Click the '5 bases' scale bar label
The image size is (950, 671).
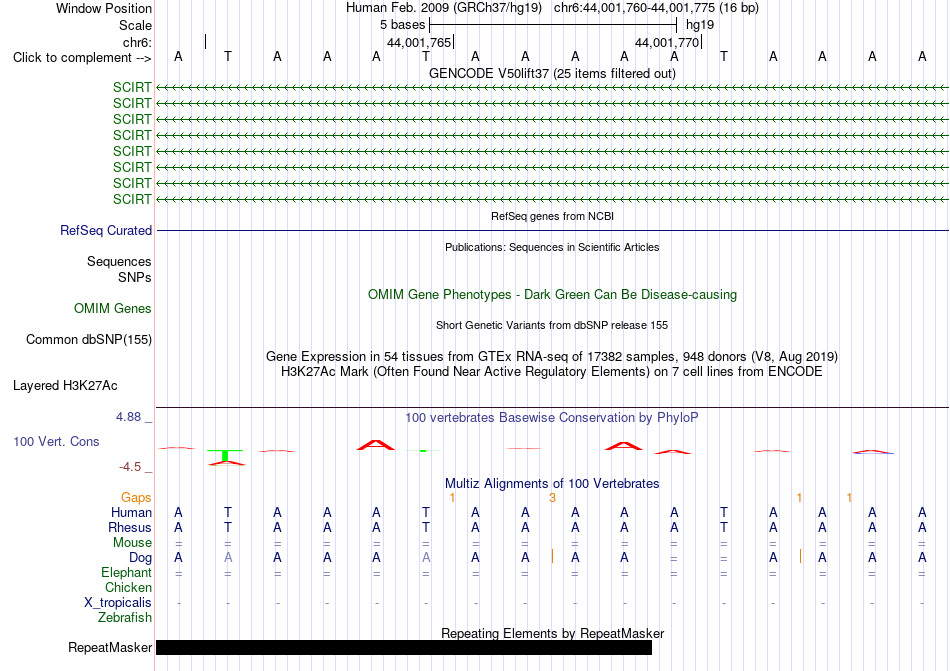[403, 25]
